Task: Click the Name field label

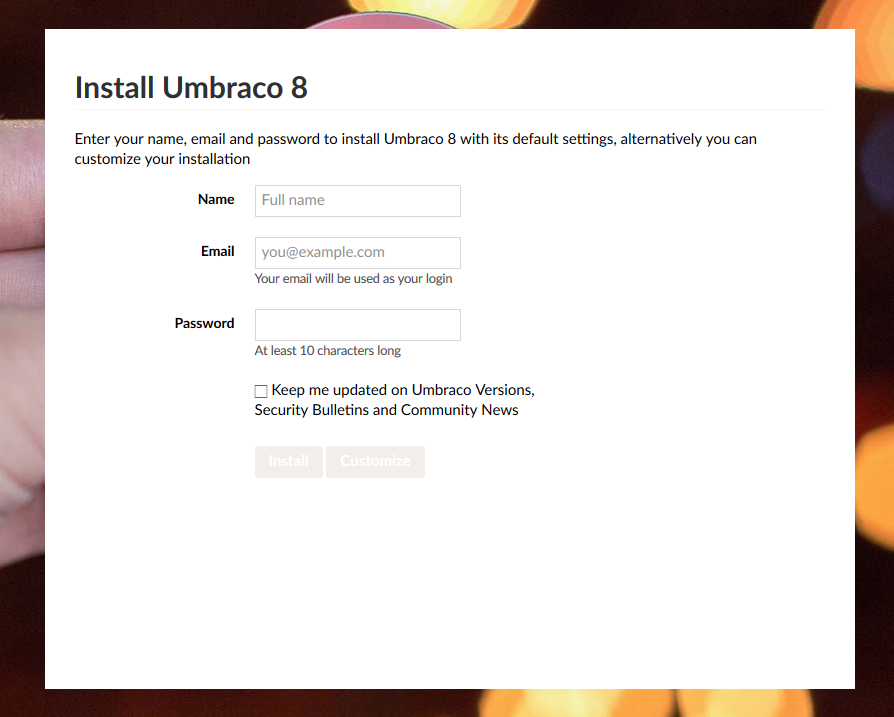Action: (x=216, y=199)
